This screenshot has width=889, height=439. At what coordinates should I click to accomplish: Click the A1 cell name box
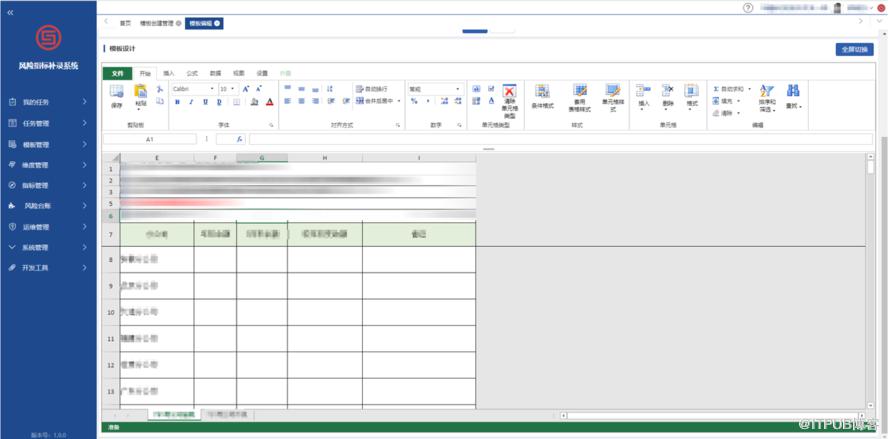pyautogui.click(x=150, y=139)
